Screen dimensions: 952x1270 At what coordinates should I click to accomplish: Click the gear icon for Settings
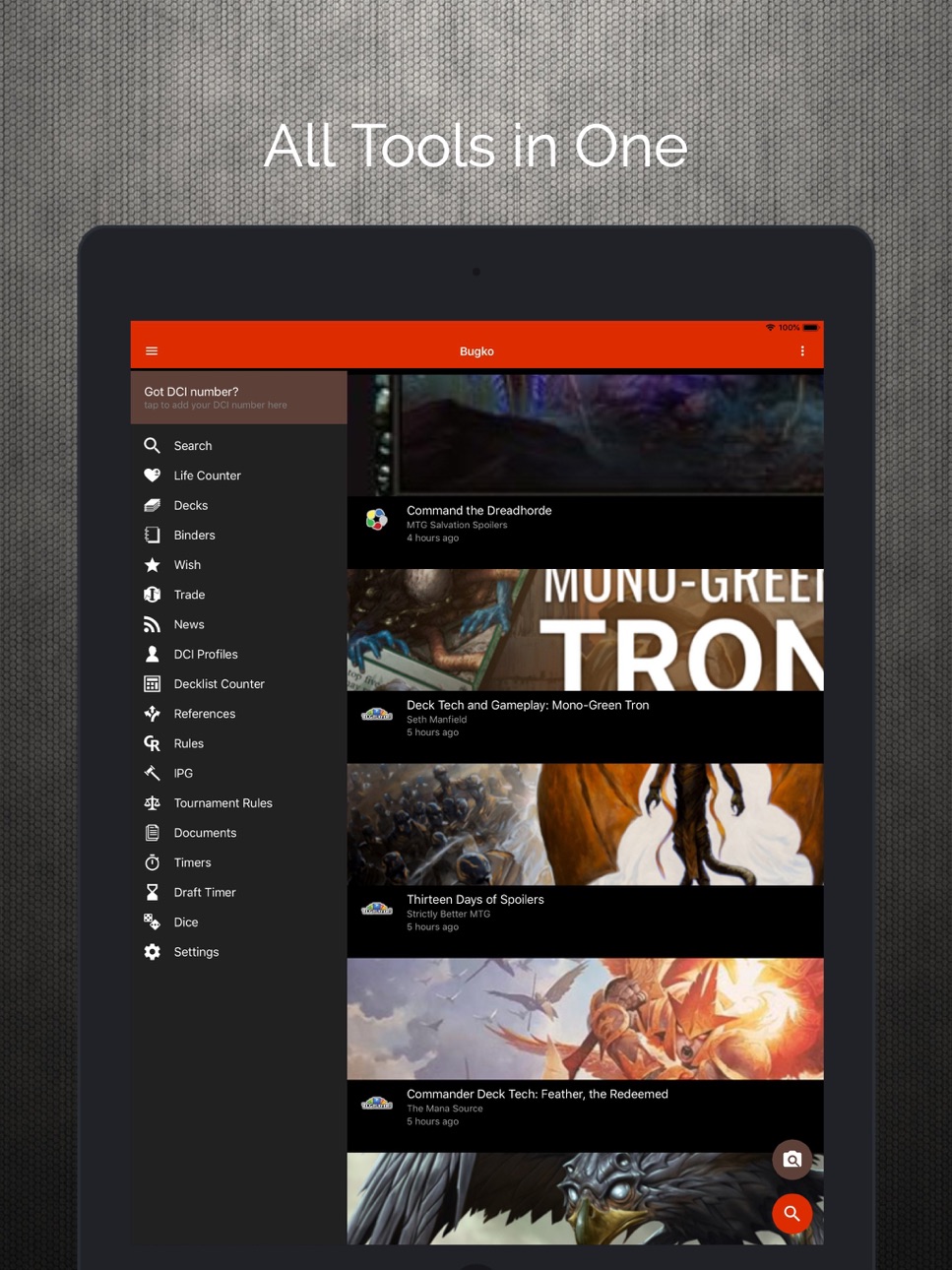click(152, 951)
